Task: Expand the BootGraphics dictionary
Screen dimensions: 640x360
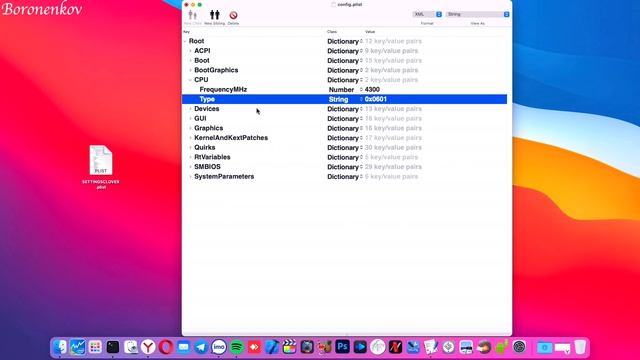Action: 190,70
